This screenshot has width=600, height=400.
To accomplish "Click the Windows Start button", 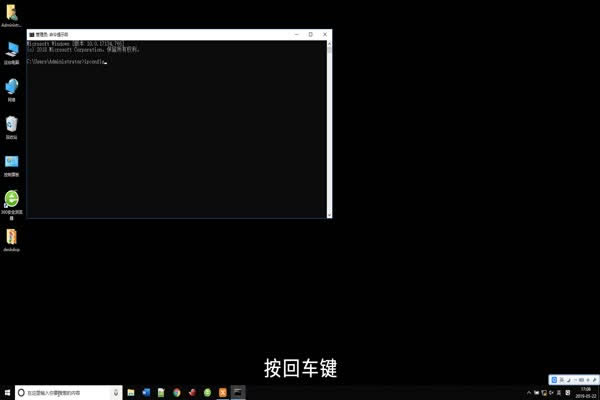I will (x=6, y=393).
